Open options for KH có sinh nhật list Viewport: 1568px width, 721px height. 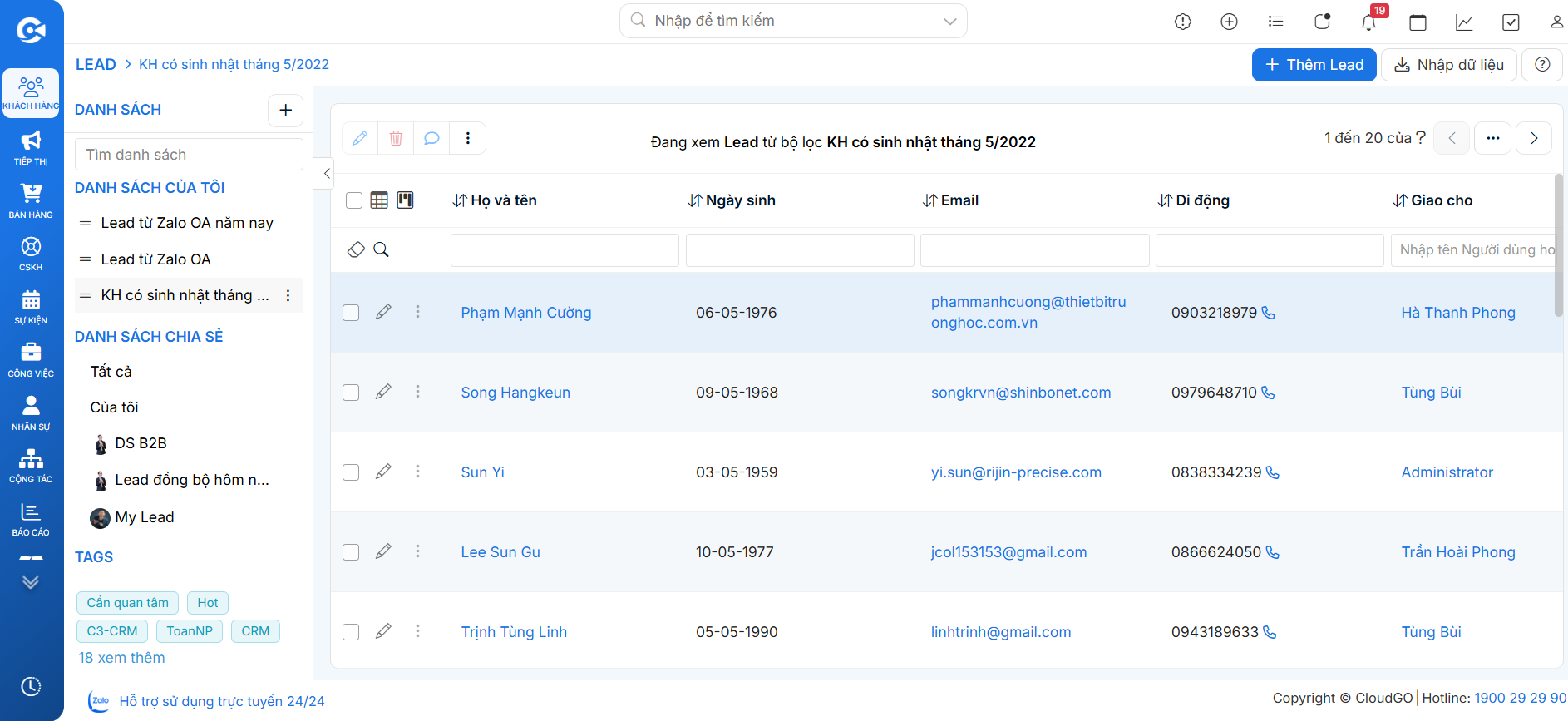[x=288, y=296]
